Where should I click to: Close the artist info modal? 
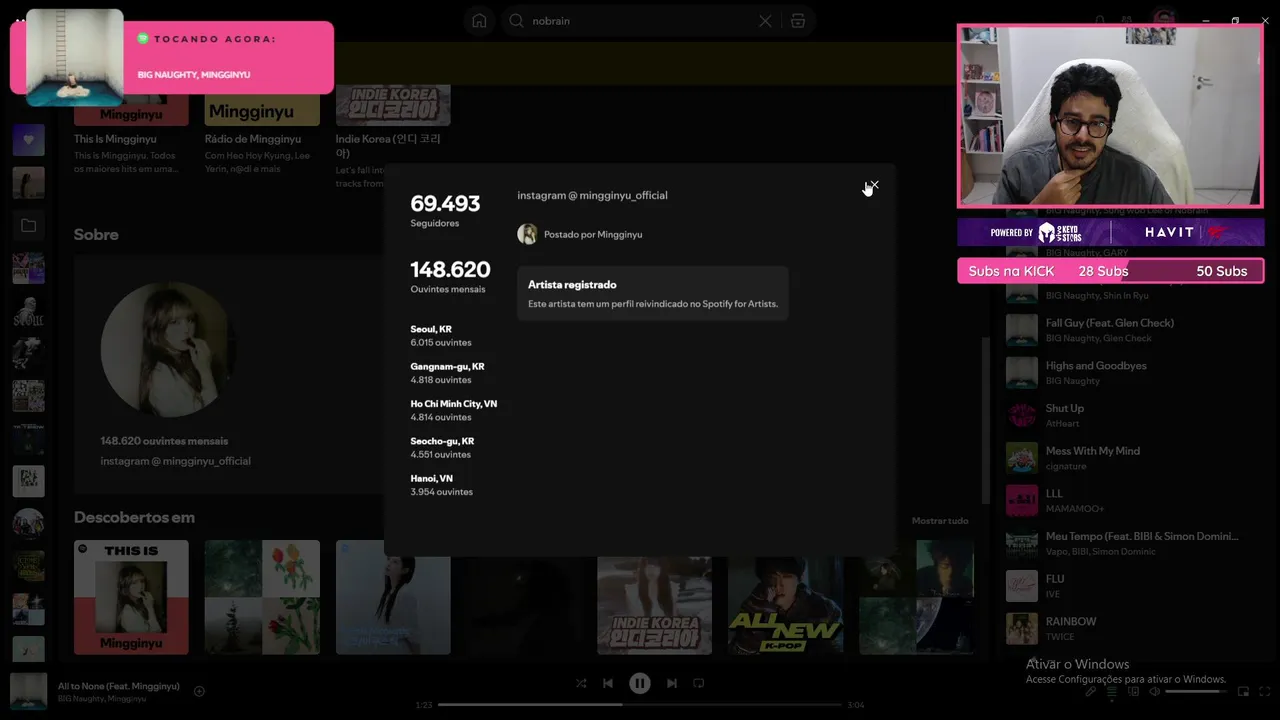click(873, 185)
